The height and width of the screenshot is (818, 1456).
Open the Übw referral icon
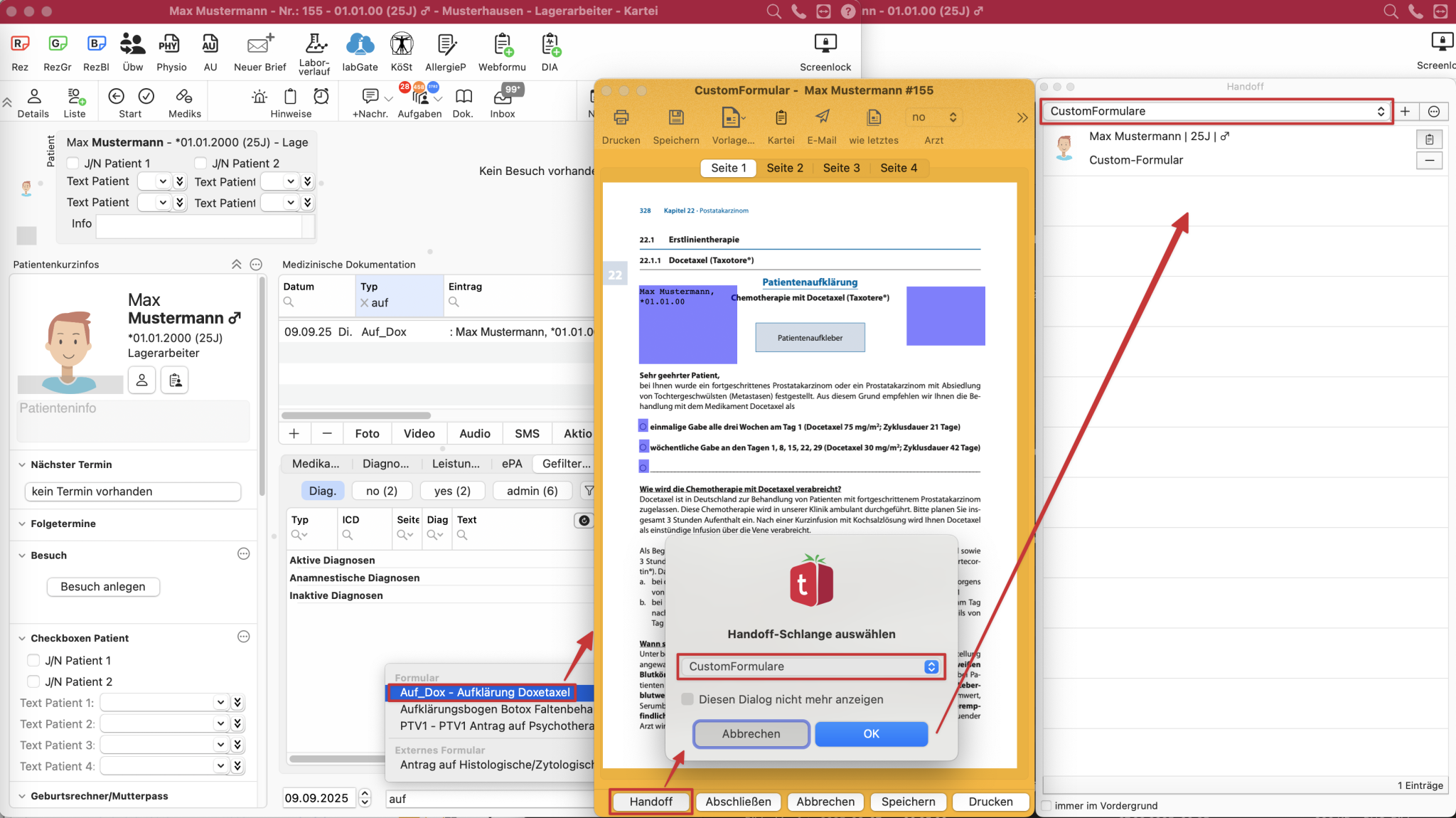(132, 44)
